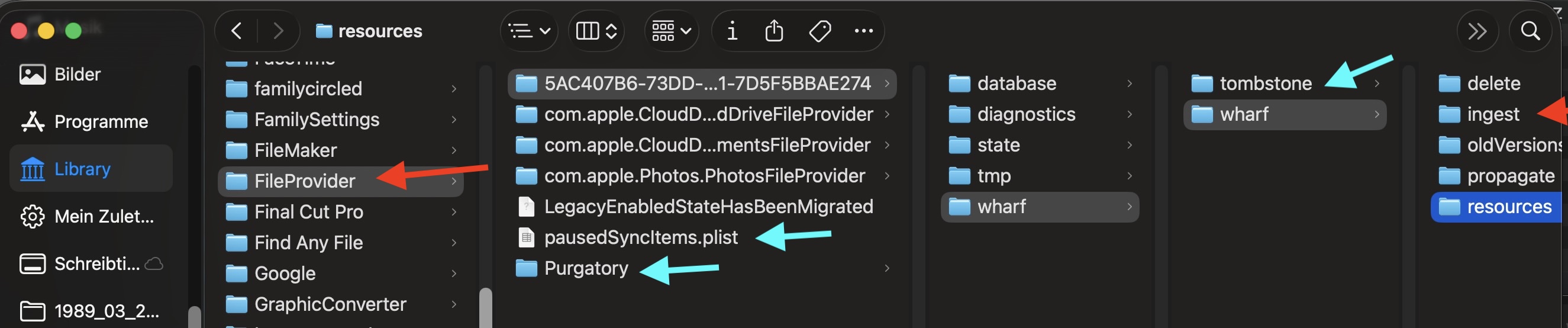
Task: Click the forward navigation arrow
Action: click(x=278, y=30)
